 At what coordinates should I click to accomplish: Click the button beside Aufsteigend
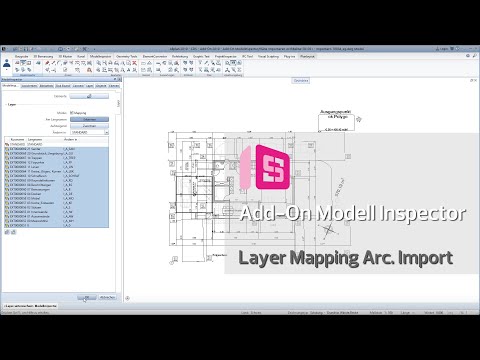pos(89,126)
